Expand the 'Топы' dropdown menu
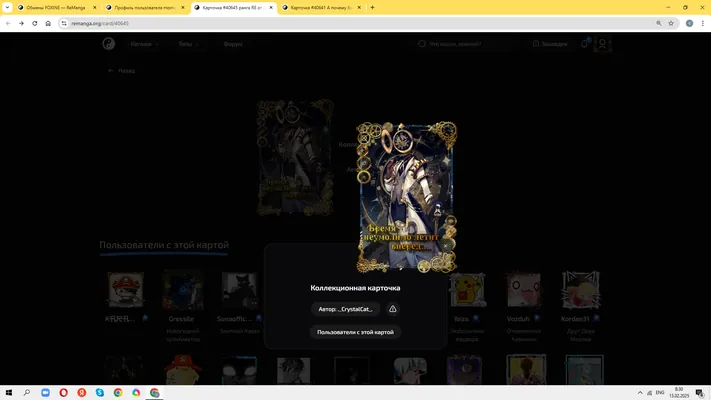Viewport: 711px width, 400px height. [x=188, y=44]
